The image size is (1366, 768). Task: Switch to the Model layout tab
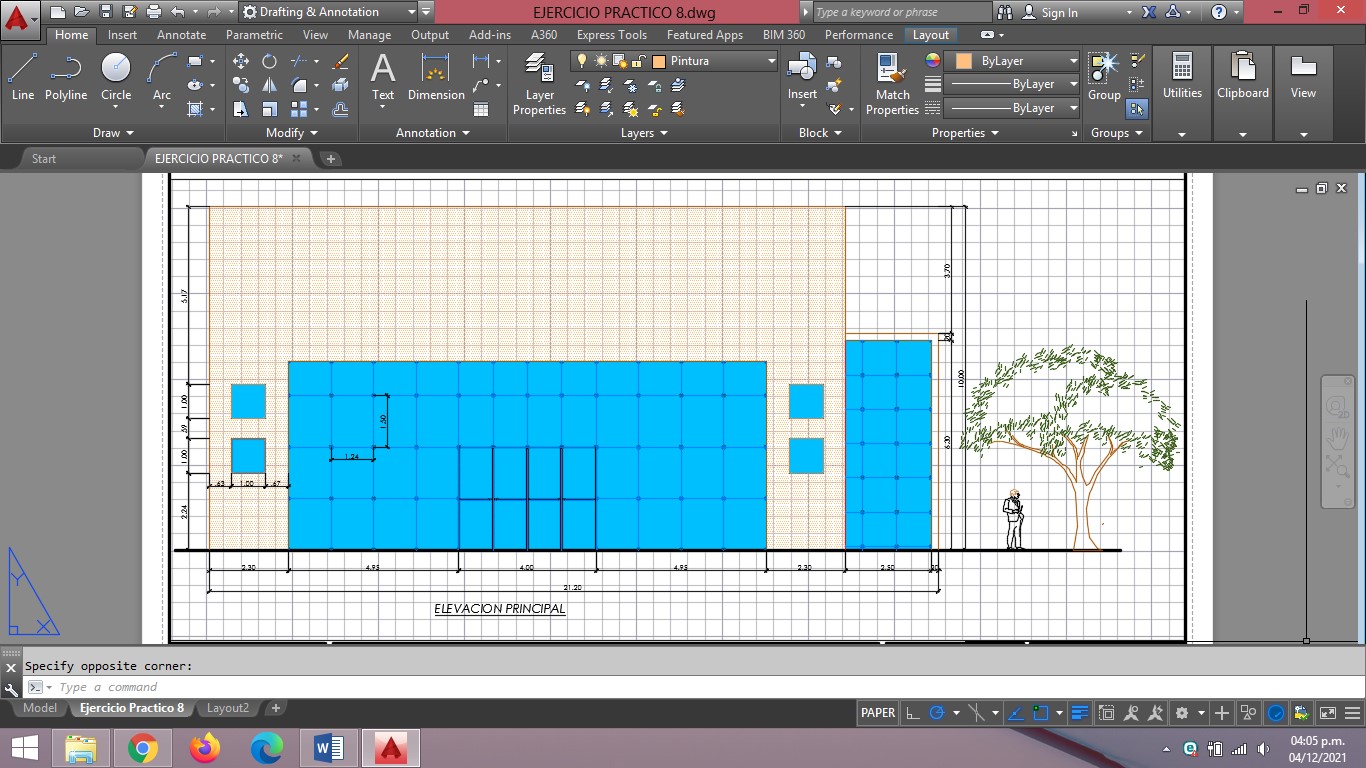tap(40, 708)
